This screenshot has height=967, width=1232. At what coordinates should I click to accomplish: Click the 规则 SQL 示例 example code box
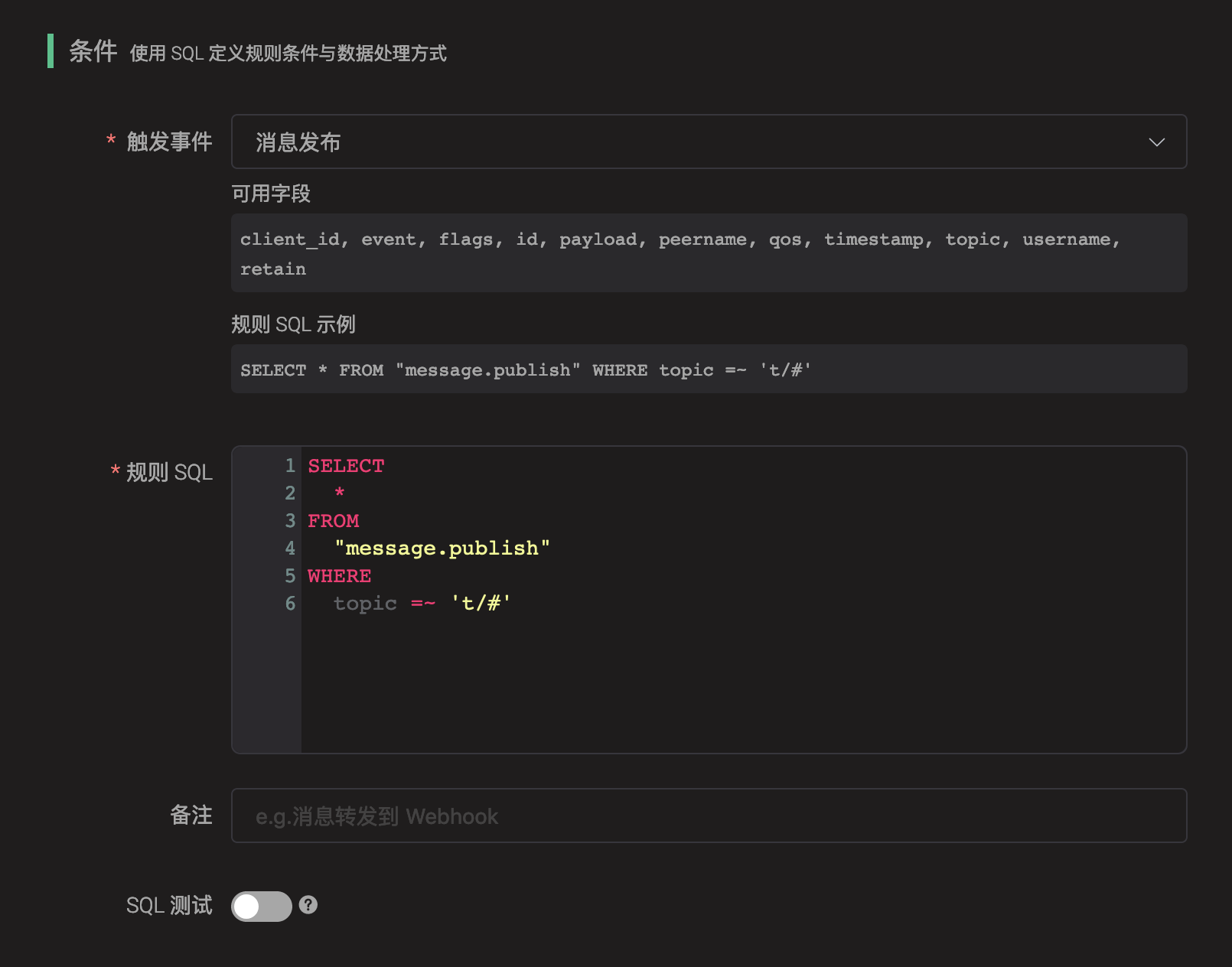708,370
